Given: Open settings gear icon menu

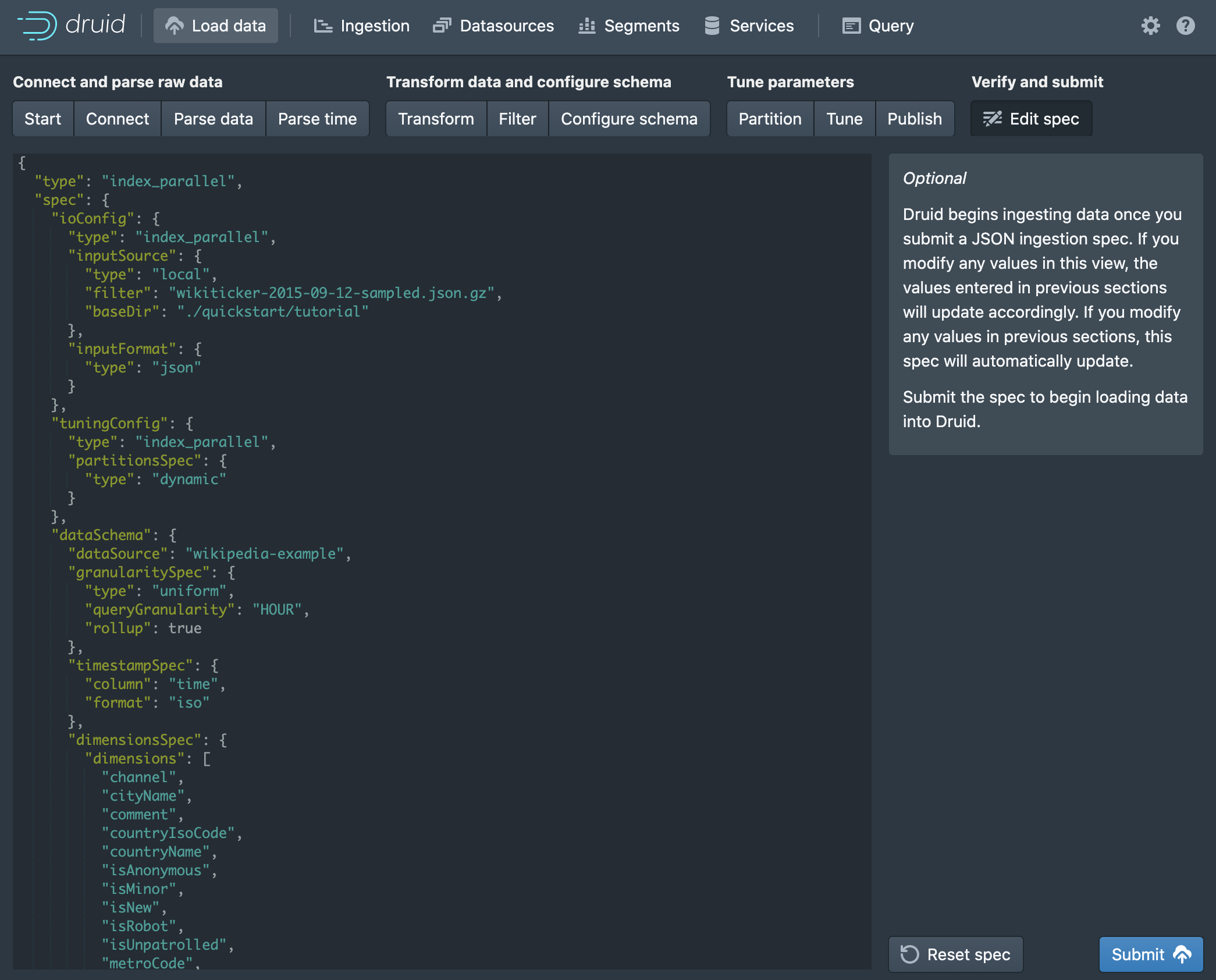Looking at the screenshot, I should 1150,26.
